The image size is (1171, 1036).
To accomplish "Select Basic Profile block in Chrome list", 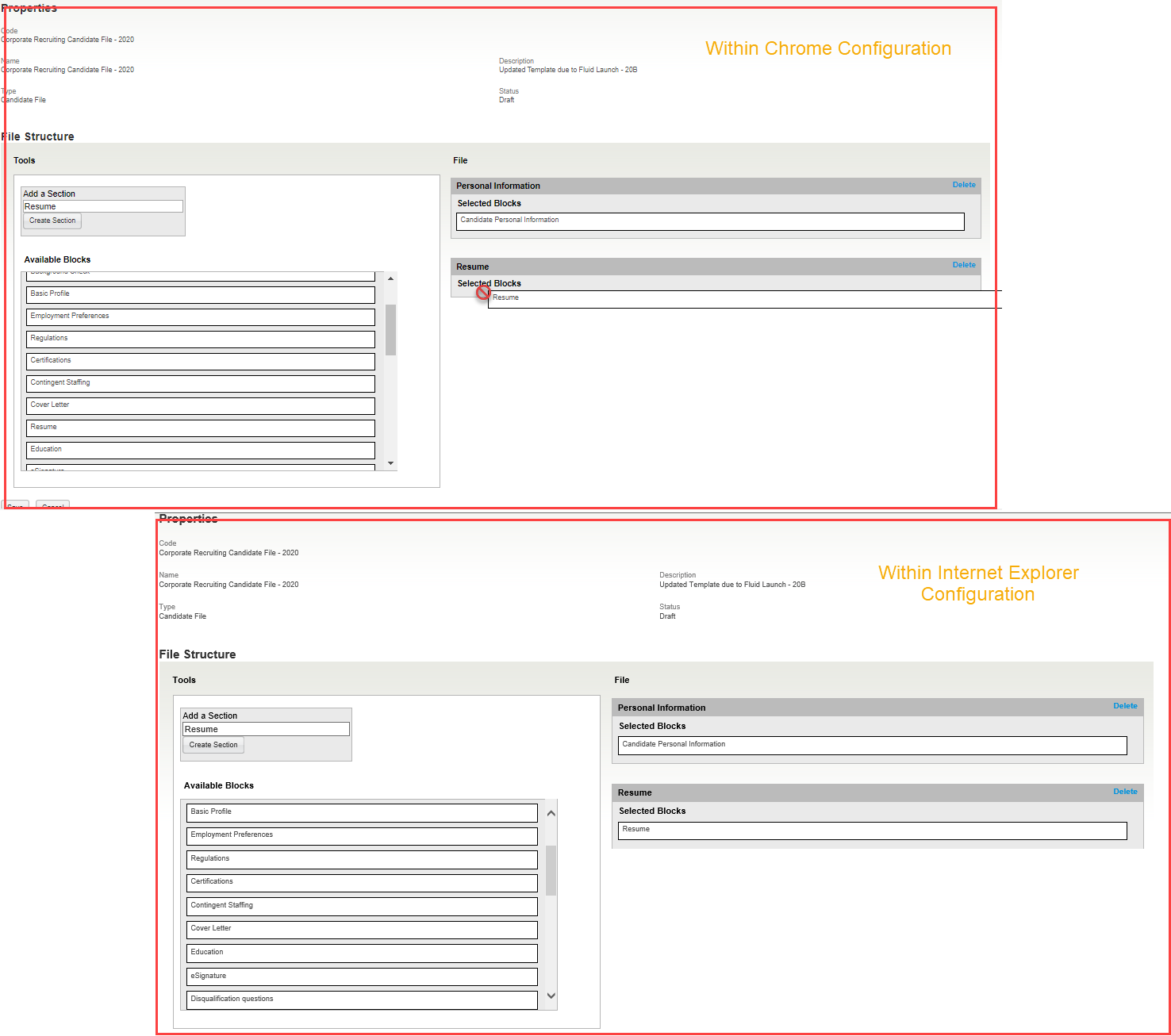I will [x=201, y=295].
